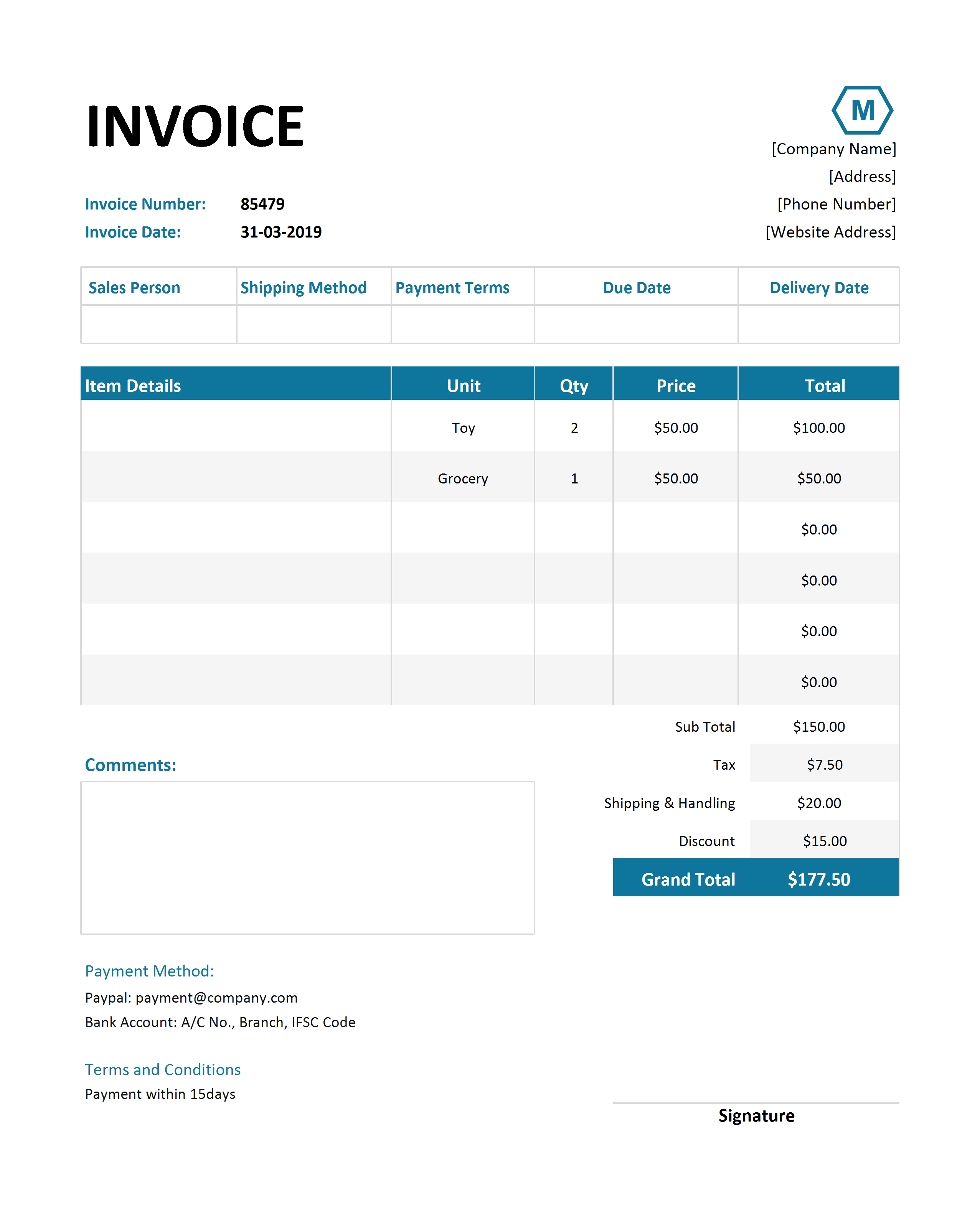Click the Shipping Method header cell
980x1214 pixels.
pyautogui.click(x=314, y=287)
